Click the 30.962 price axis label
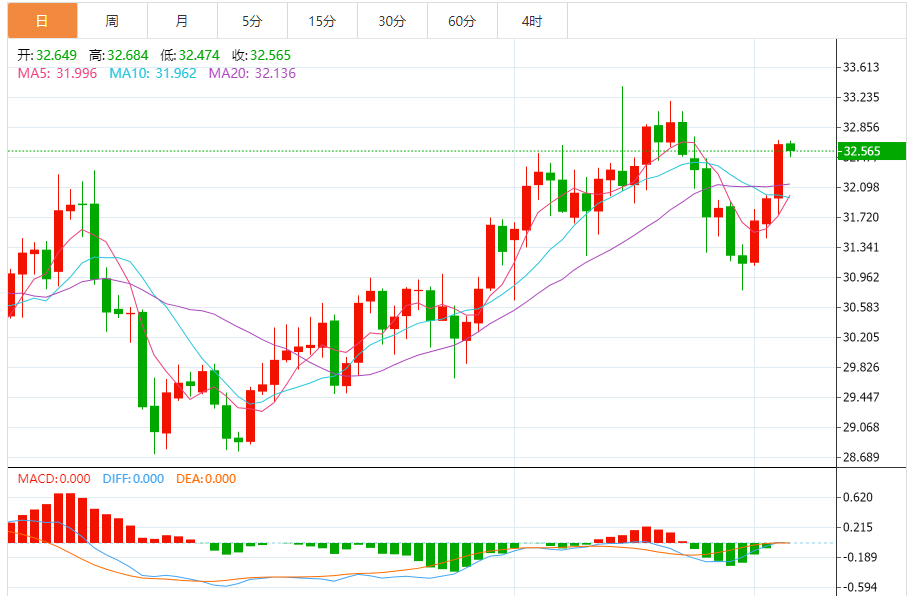912x596 pixels. tap(861, 277)
